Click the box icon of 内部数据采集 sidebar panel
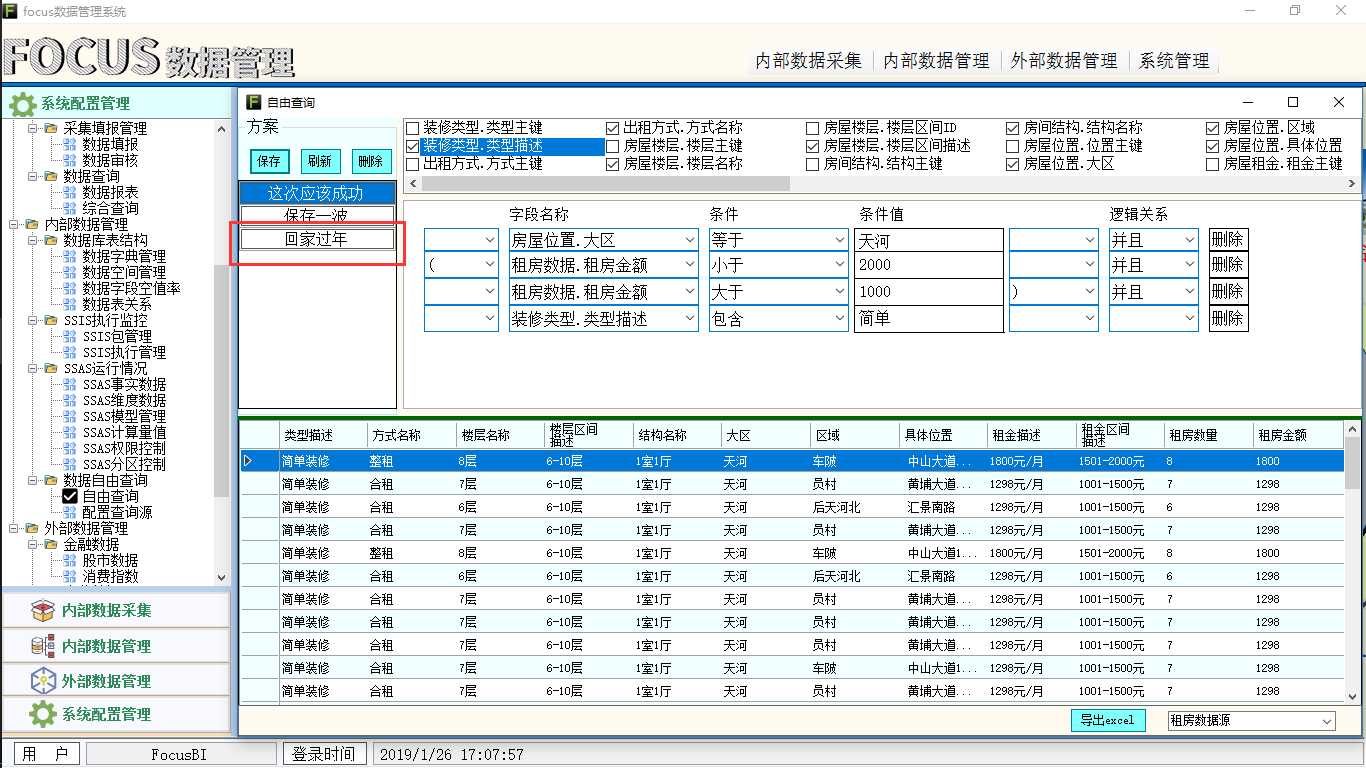 point(42,610)
